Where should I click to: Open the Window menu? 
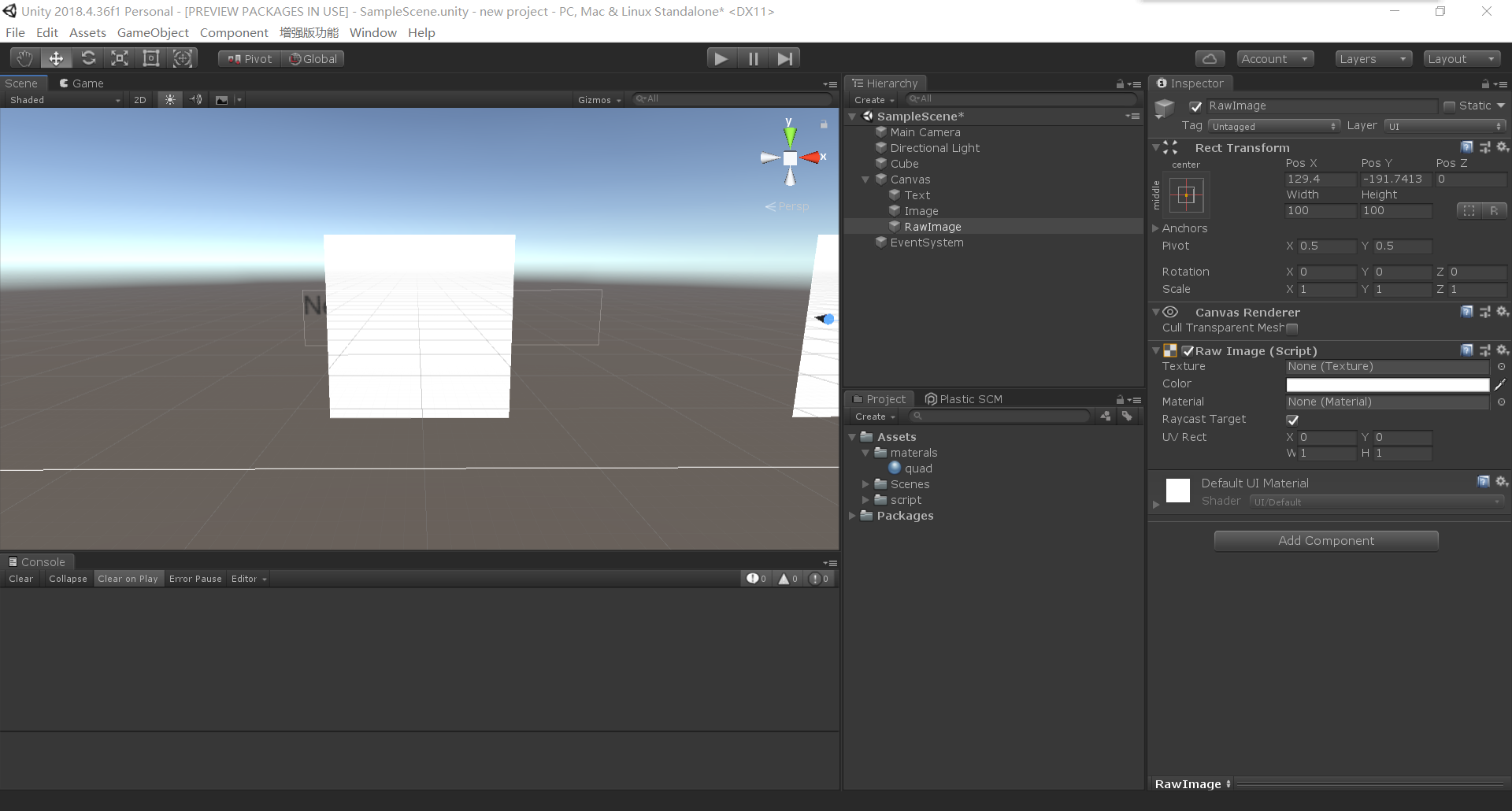373,33
